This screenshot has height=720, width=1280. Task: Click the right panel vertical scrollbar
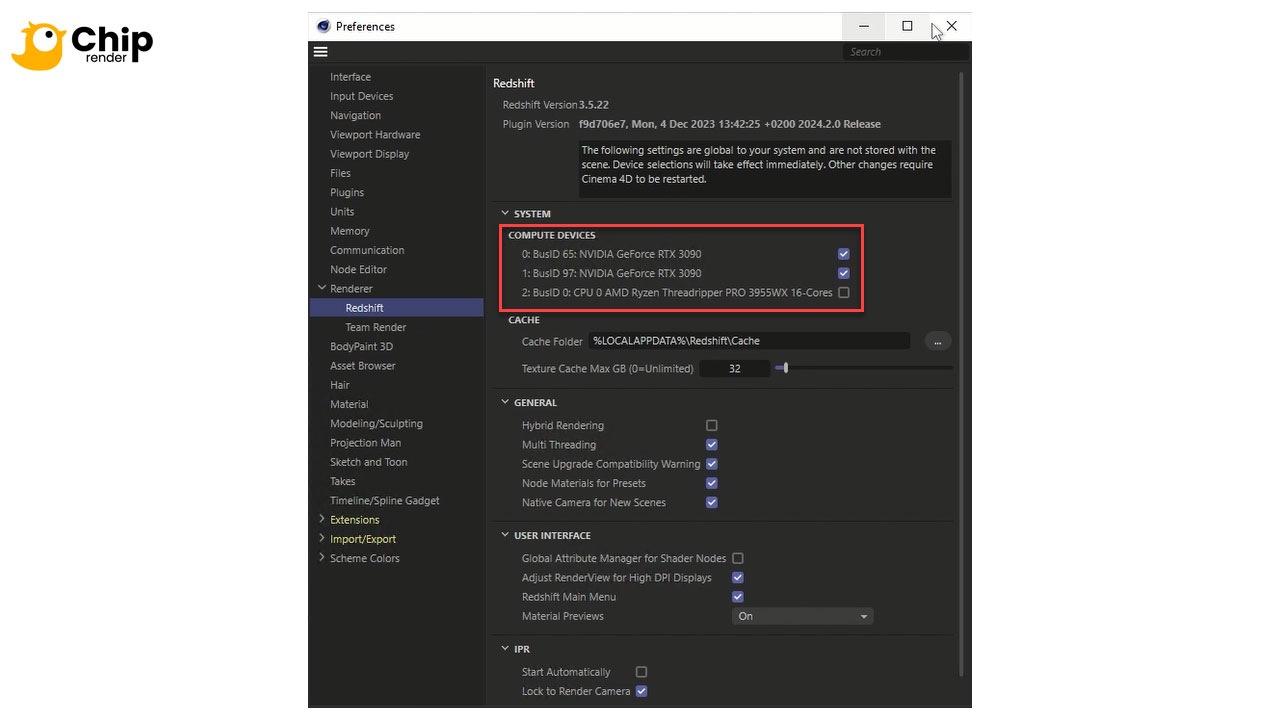[x=962, y=372]
